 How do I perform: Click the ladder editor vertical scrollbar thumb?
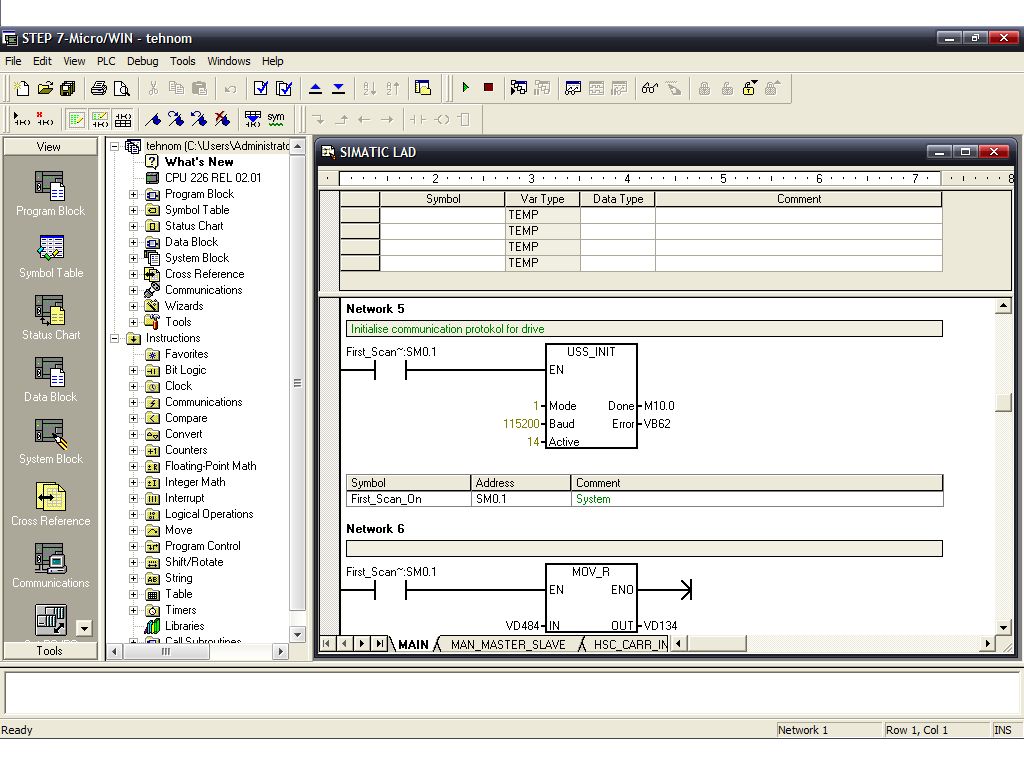pos(1003,403)
